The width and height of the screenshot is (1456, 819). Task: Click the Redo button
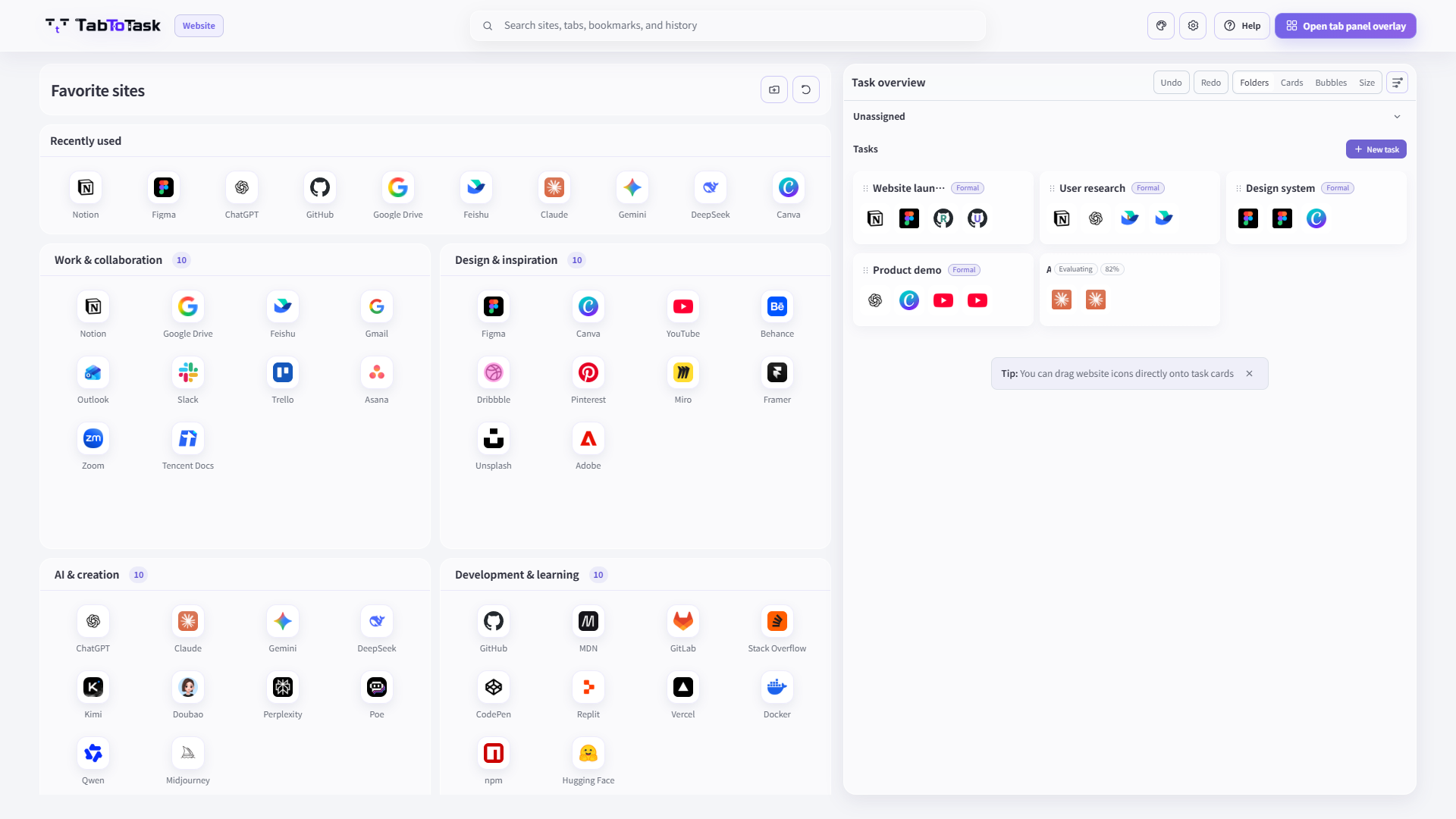(x=1211, y=83)
